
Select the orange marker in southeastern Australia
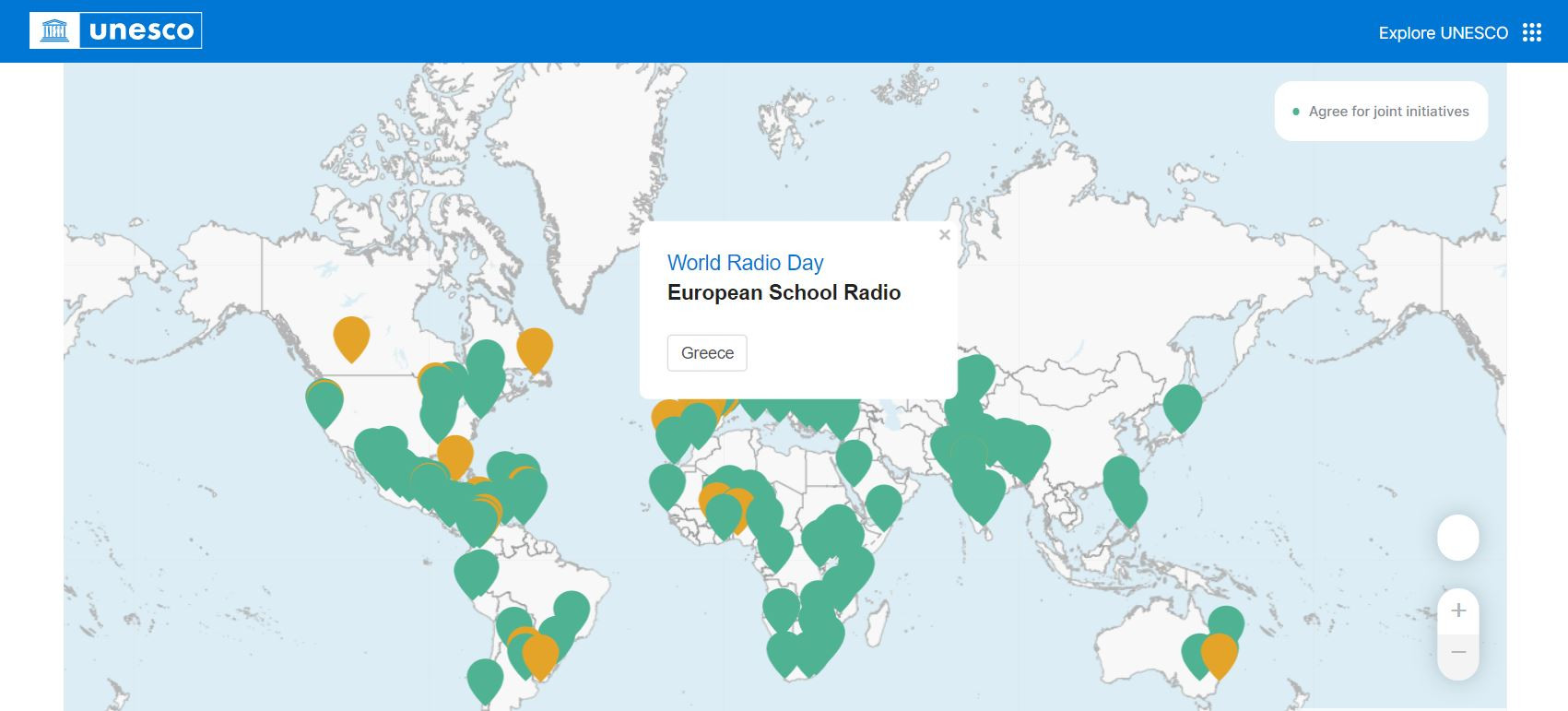tap(1219, 651)
